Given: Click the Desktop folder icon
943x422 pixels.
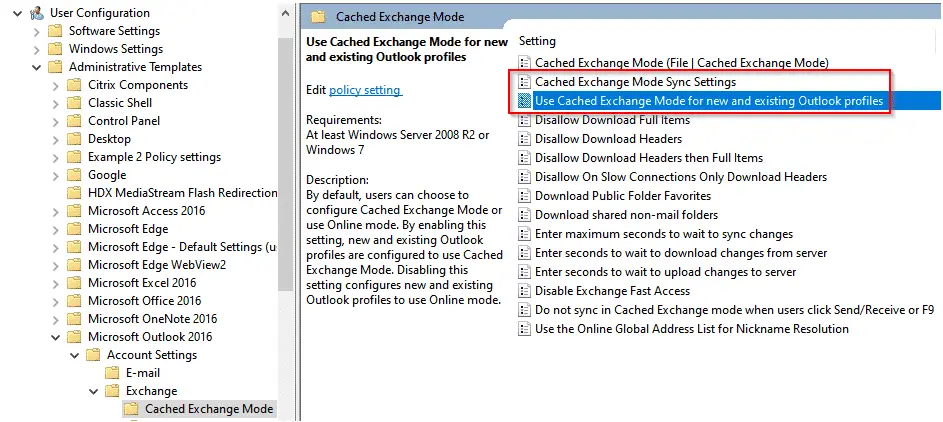Looking at the screenshot, I should pos(74,139).
